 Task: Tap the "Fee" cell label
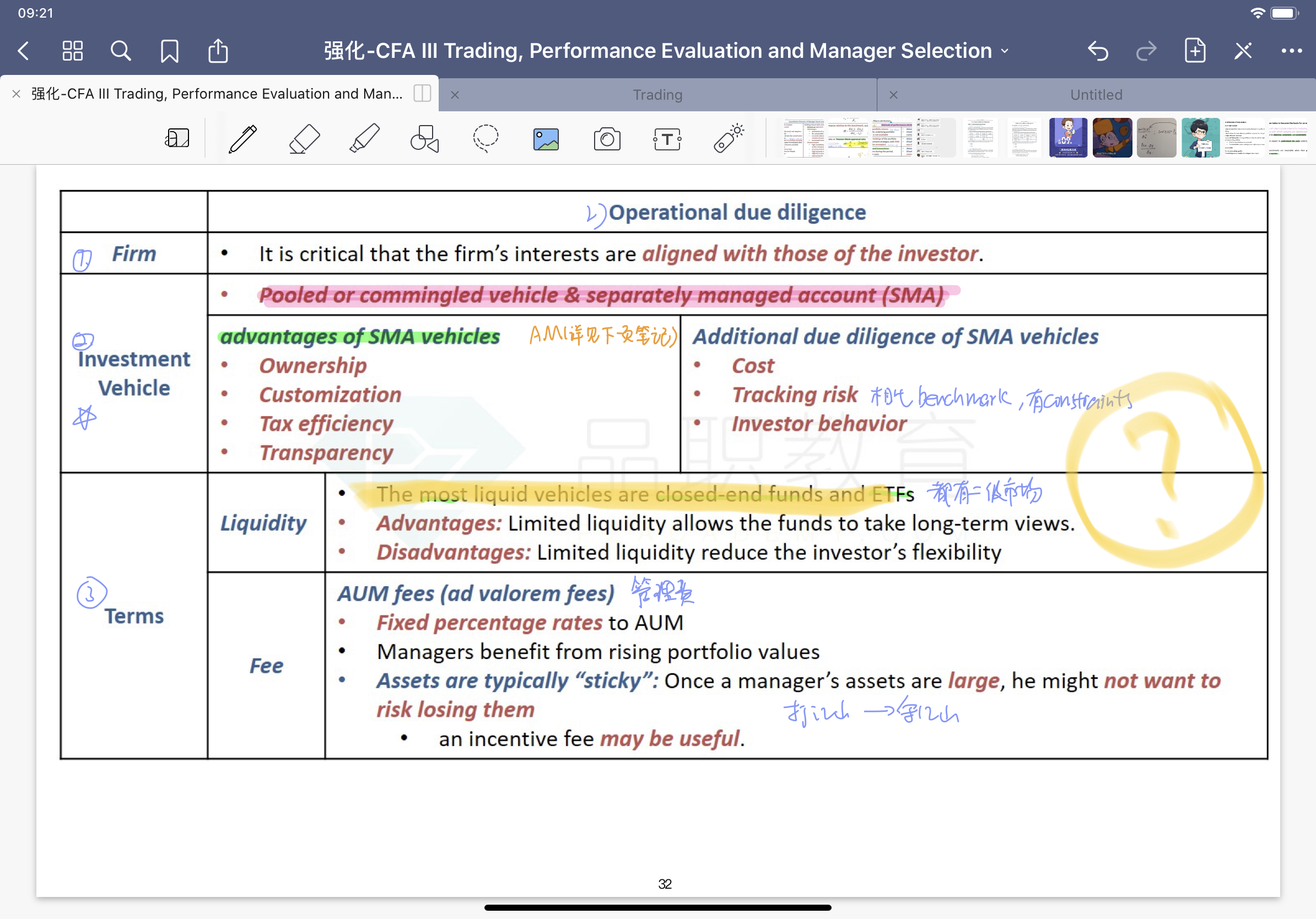coord(266,666)
